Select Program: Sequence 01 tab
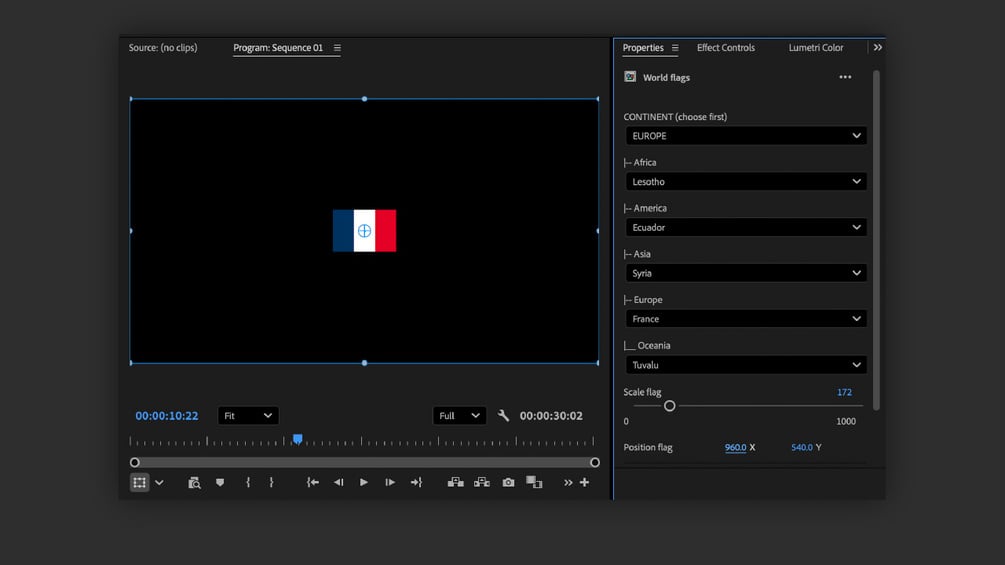Screen dimensions: 1005x565 coord(278,47)
